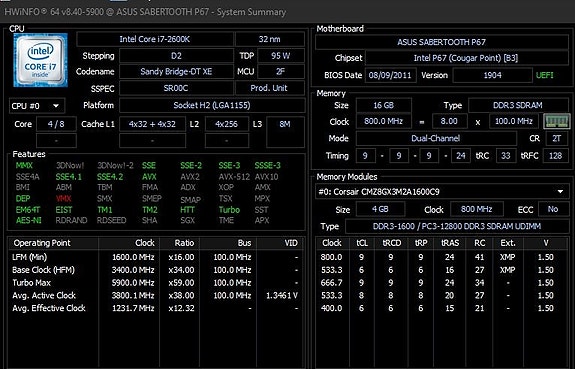Select the Avg. Active Clock row
575x369 pixels.
point(156,295)
